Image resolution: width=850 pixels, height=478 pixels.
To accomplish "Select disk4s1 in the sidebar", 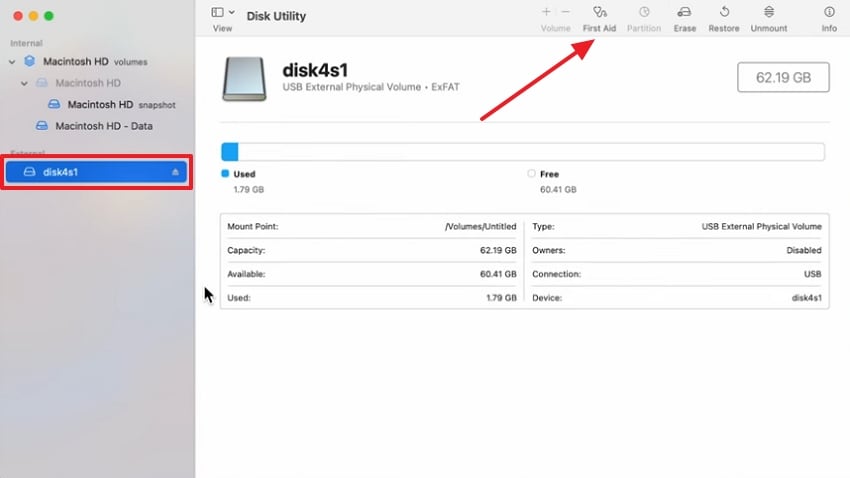I will [96, 172].
